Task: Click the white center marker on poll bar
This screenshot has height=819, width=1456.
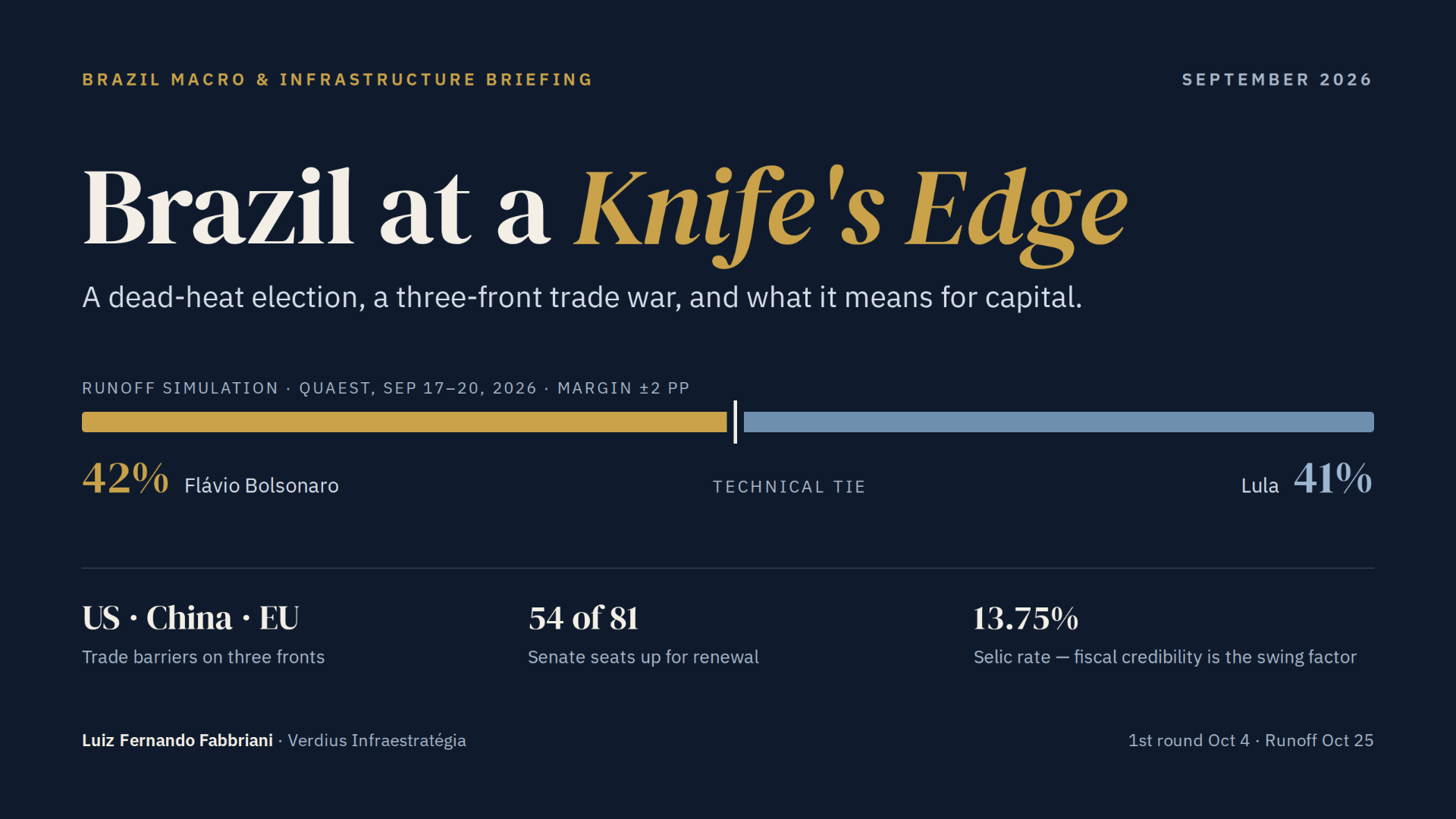Action: pos(736,422)
